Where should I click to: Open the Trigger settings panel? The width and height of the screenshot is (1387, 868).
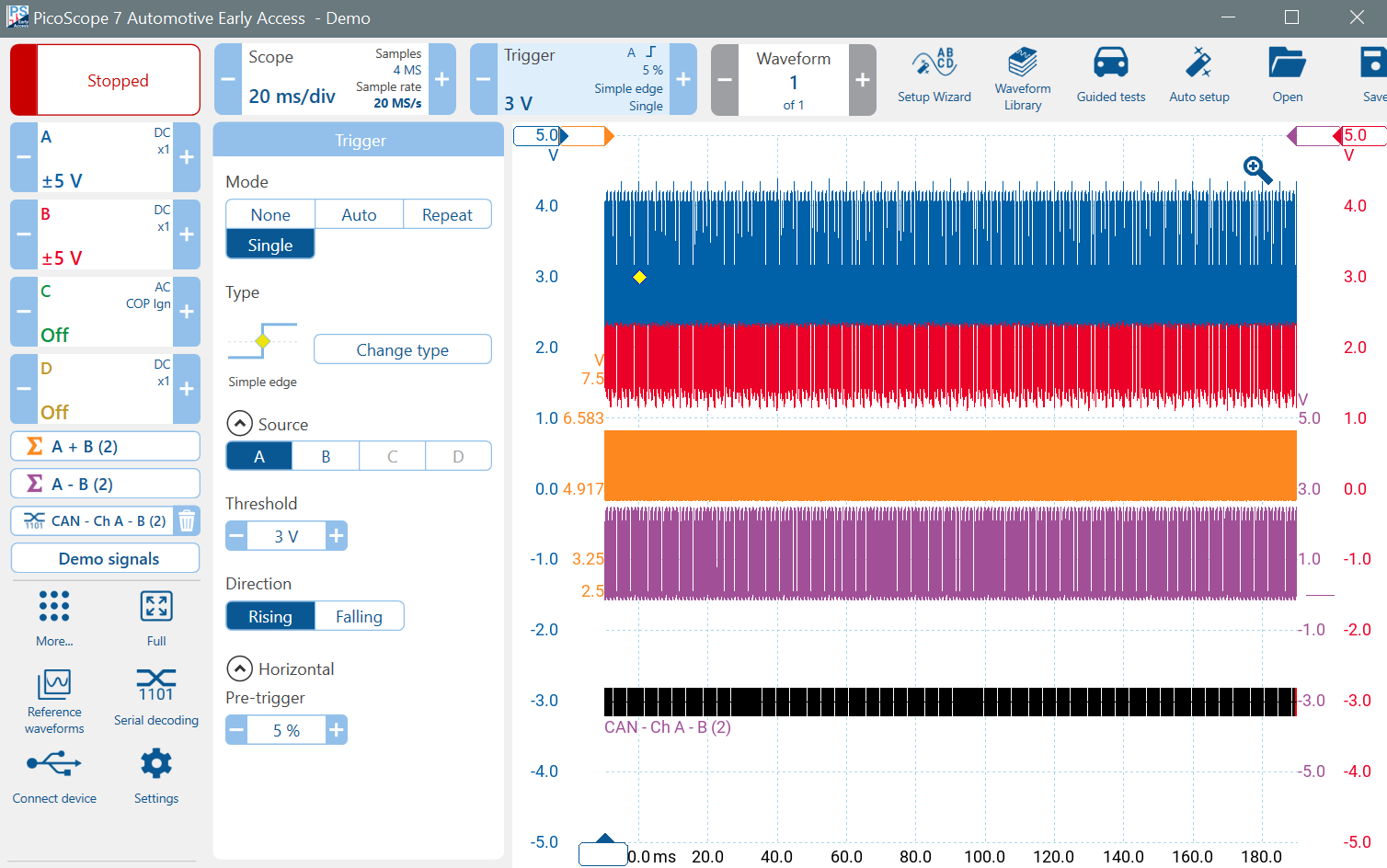pos(583,79)
